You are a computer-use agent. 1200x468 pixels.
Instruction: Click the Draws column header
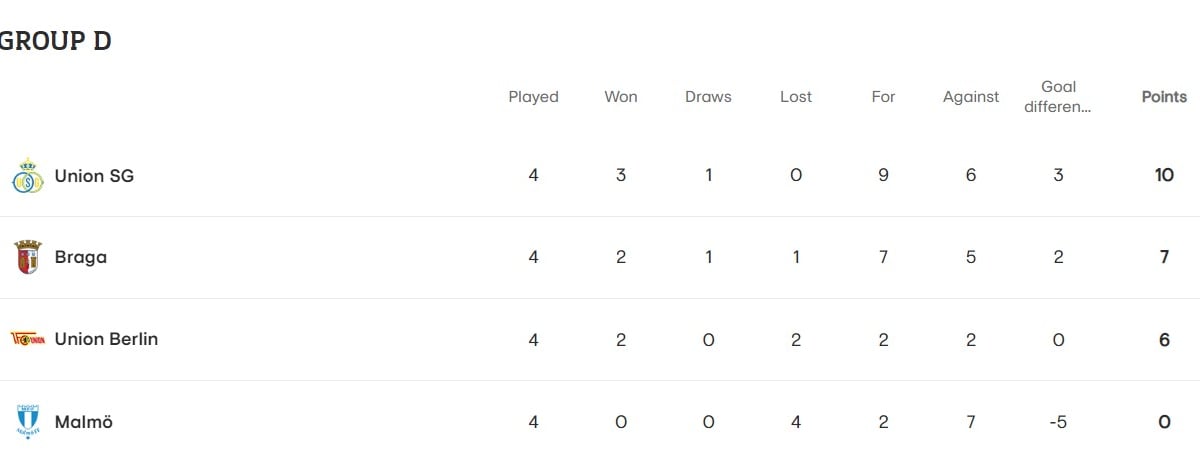click(x=708, y=97)
